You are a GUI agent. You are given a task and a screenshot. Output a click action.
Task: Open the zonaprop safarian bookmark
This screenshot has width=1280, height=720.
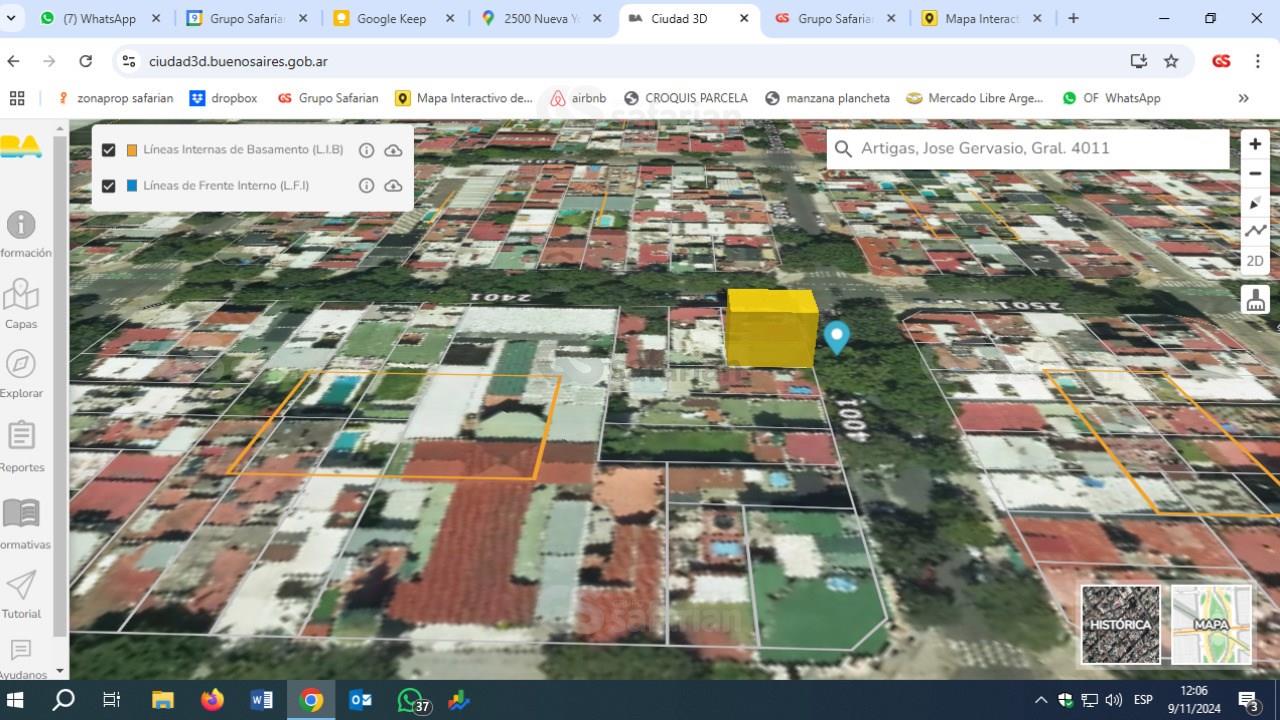pyautogui.click(x=115, y=98)
